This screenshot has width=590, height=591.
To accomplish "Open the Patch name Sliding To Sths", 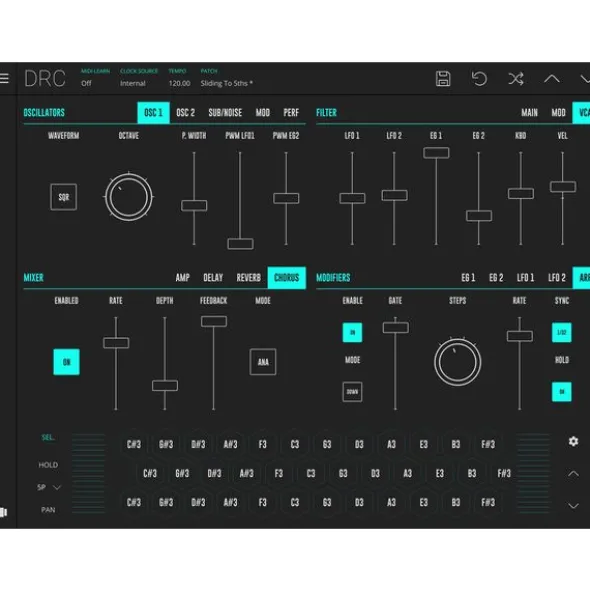I will coord(227,83).
